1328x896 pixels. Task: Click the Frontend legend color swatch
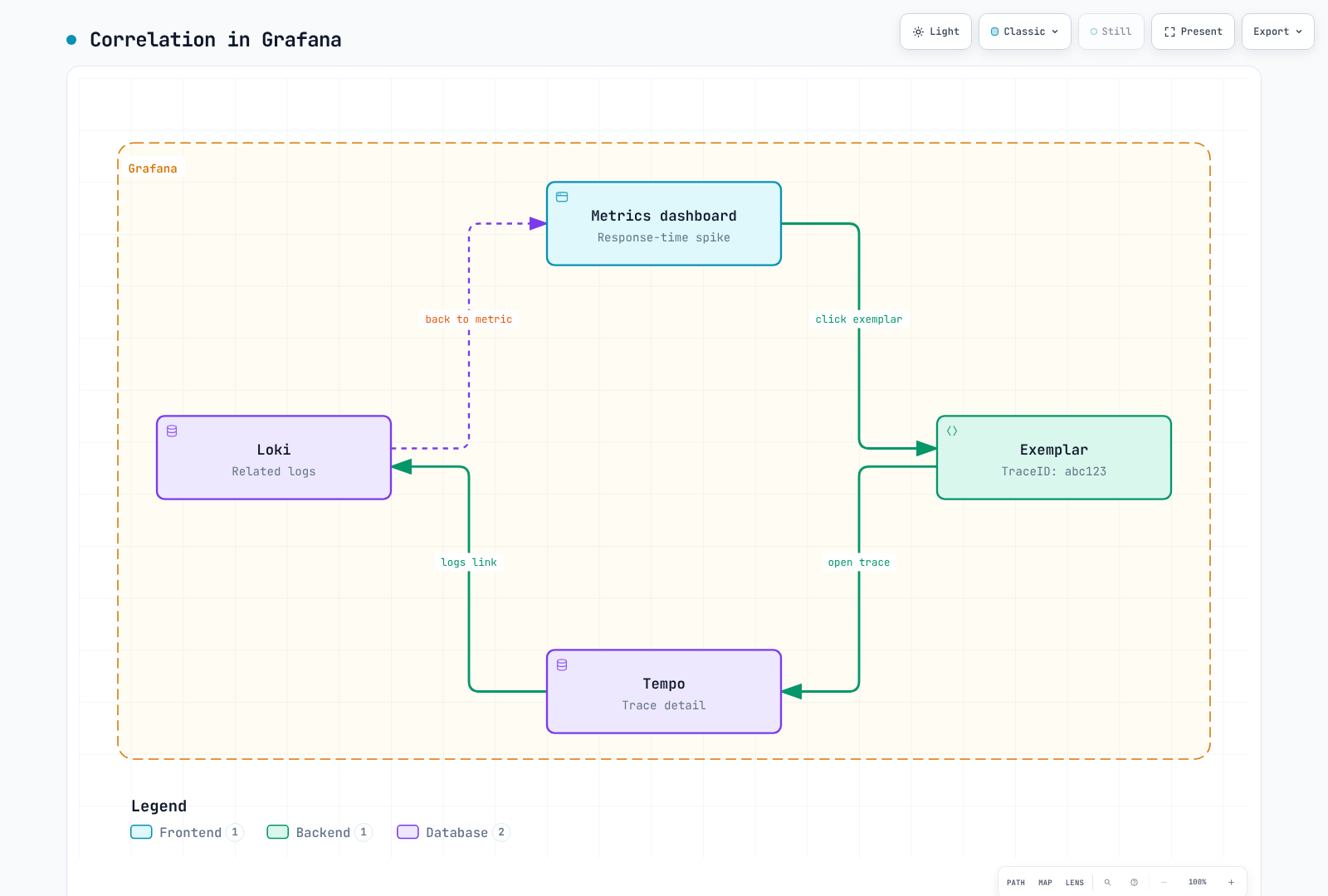(x=141, y=832)
